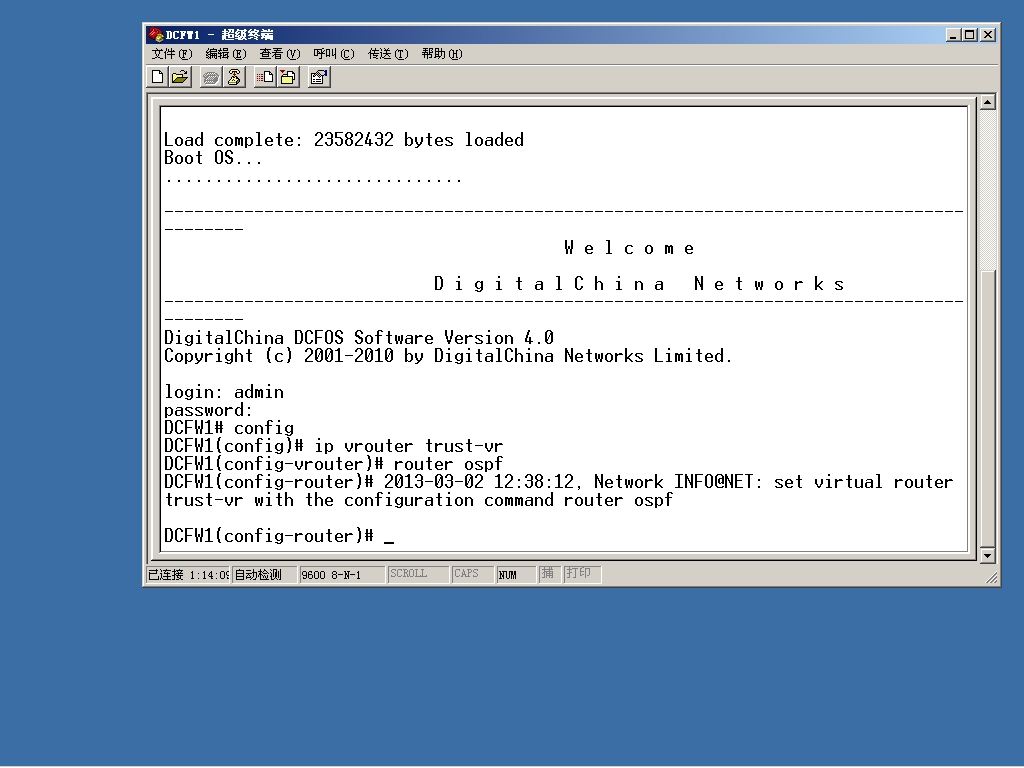Click the NUM indicator in status bar
Image resolution: width=1024 pixels, height=768 pixels.
(x=516, y=574)
